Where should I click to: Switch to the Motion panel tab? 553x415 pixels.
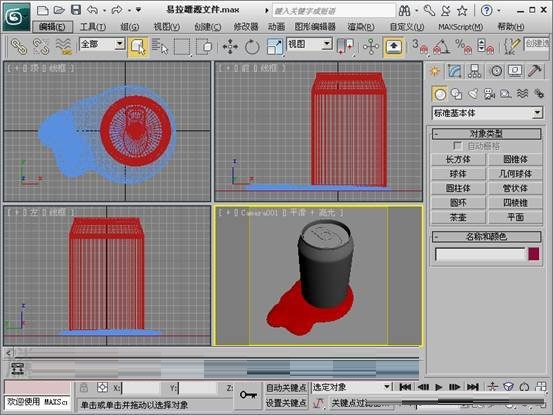point(496,72)
